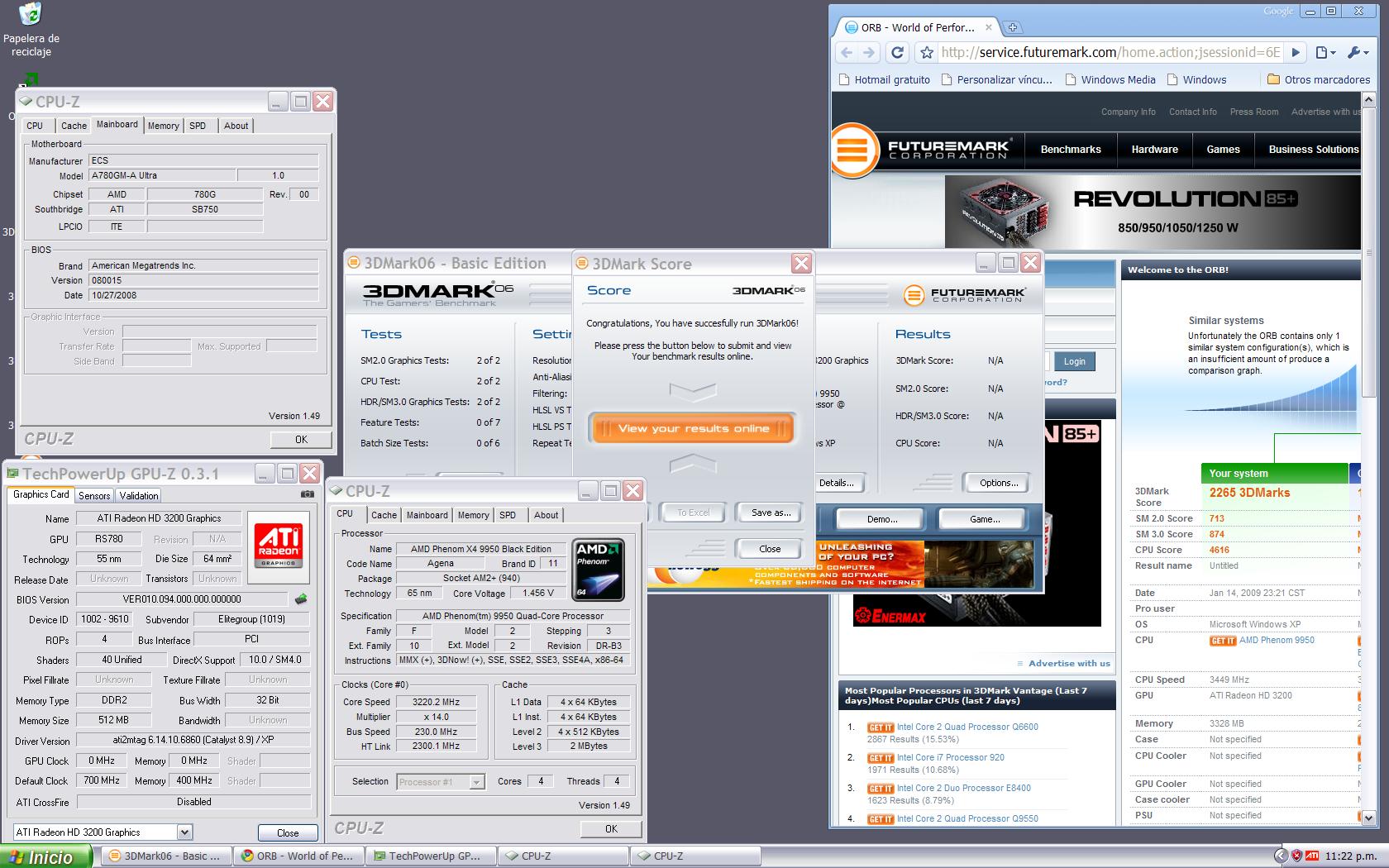Reload the Futuremark page in Chrome
Viewport: 1389px width, 868px height.
[x=897, y=52]
